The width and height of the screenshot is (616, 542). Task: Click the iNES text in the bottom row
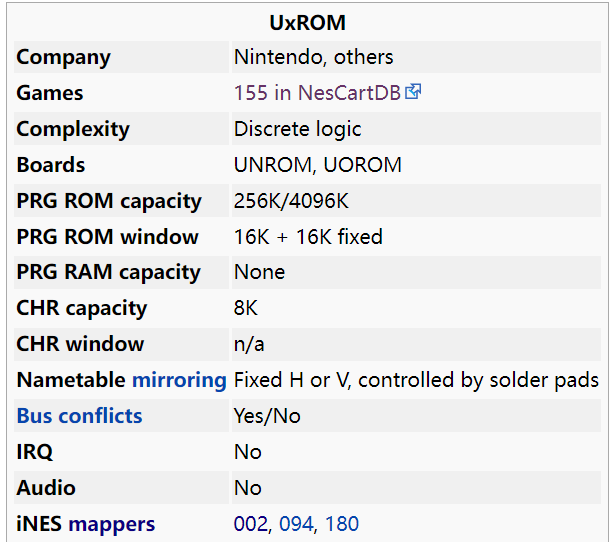click(x=39, y=524)
